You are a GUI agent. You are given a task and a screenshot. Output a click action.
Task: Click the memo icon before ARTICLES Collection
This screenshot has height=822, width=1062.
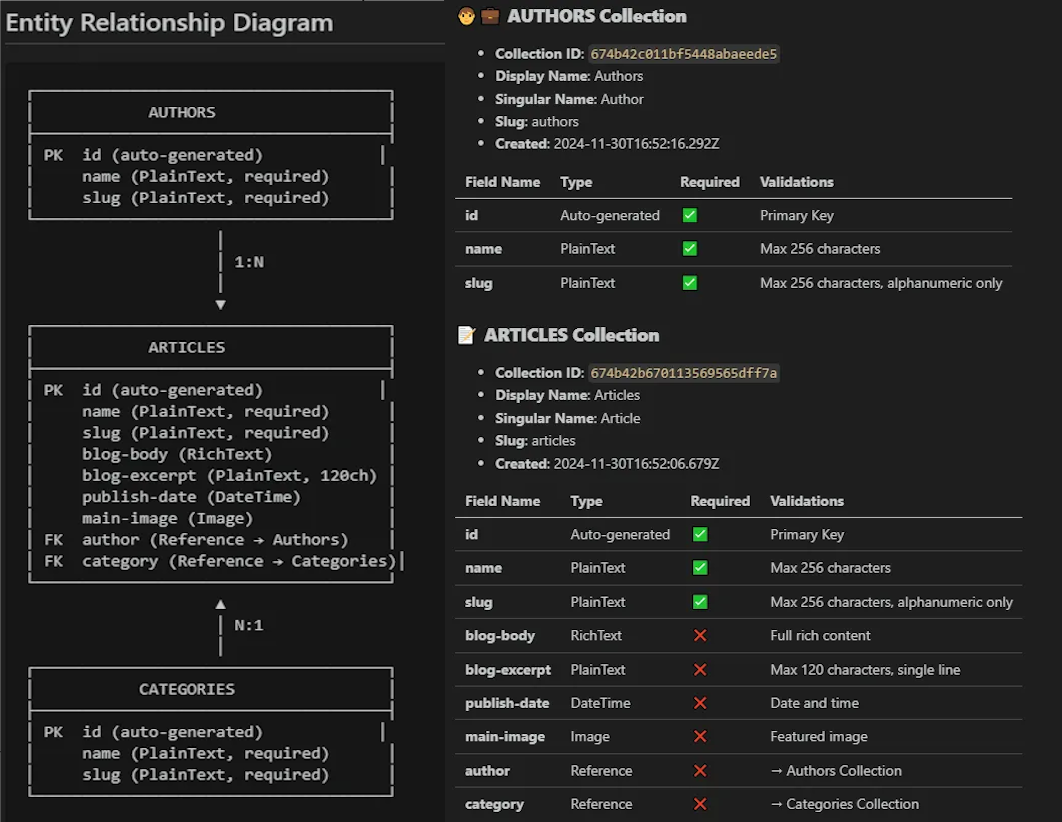pyautogui.click(x=467, y=334)
